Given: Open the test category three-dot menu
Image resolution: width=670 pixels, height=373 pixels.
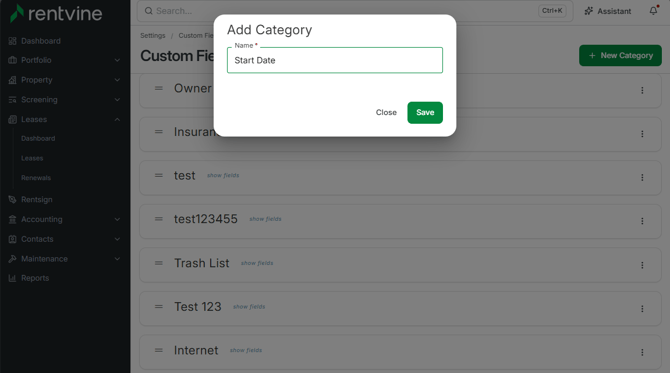Looking at the screenshot, I should (642, 177).
